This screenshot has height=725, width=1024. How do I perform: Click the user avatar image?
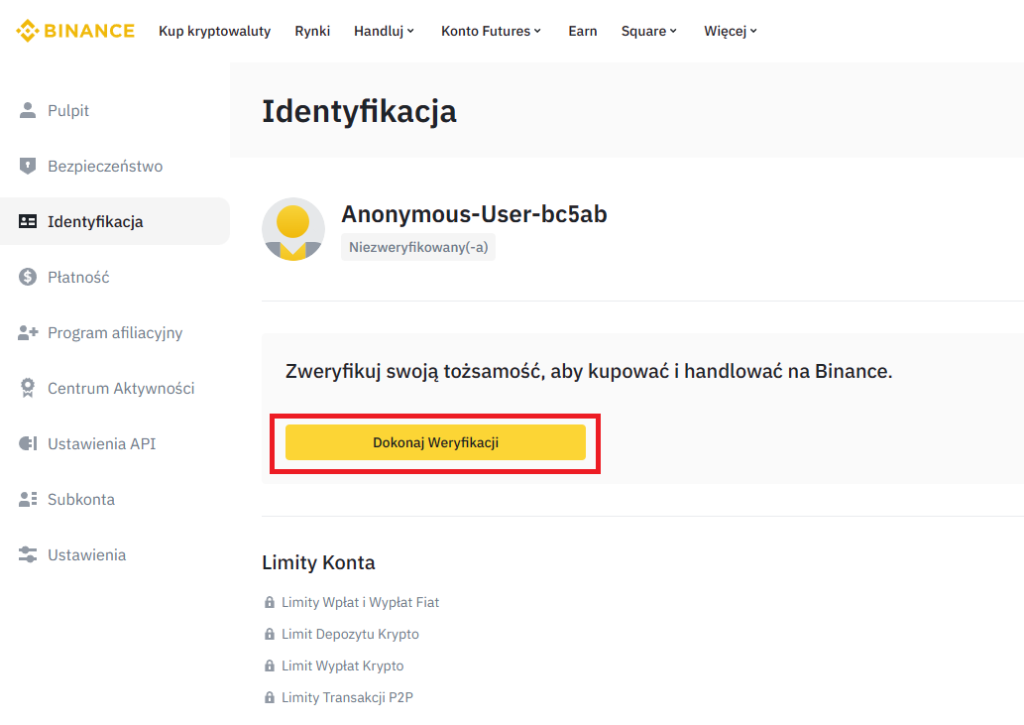pyautogui.click(x=293, y=229)
